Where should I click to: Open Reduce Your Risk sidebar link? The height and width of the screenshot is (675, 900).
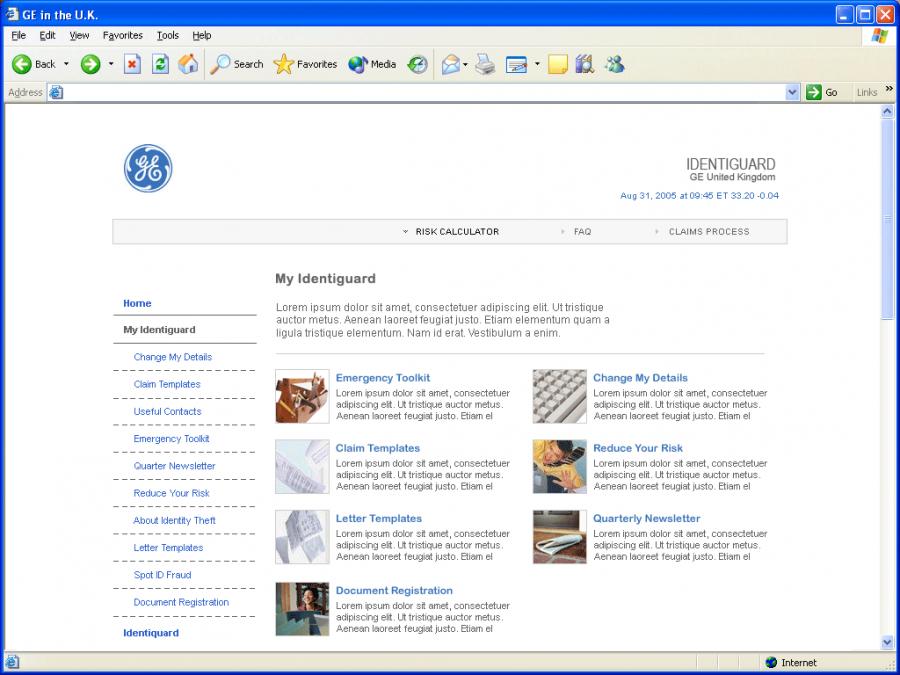click(x=171, y=493)
